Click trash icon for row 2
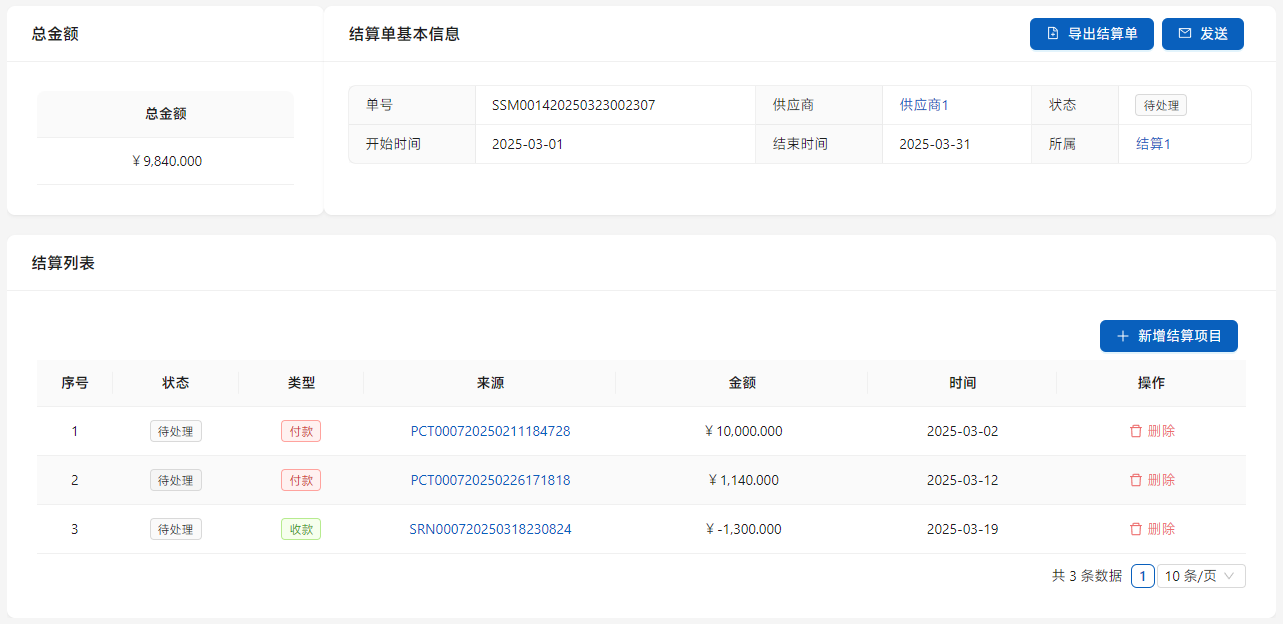This screenshot has width=1283, height=624. (1135, 480)
